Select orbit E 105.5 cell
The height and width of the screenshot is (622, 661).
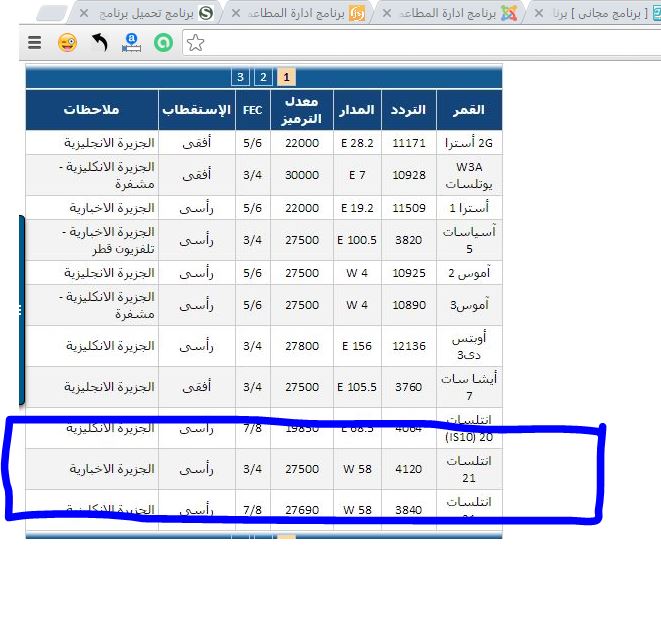pyautogui.click(x=357, y=387)
